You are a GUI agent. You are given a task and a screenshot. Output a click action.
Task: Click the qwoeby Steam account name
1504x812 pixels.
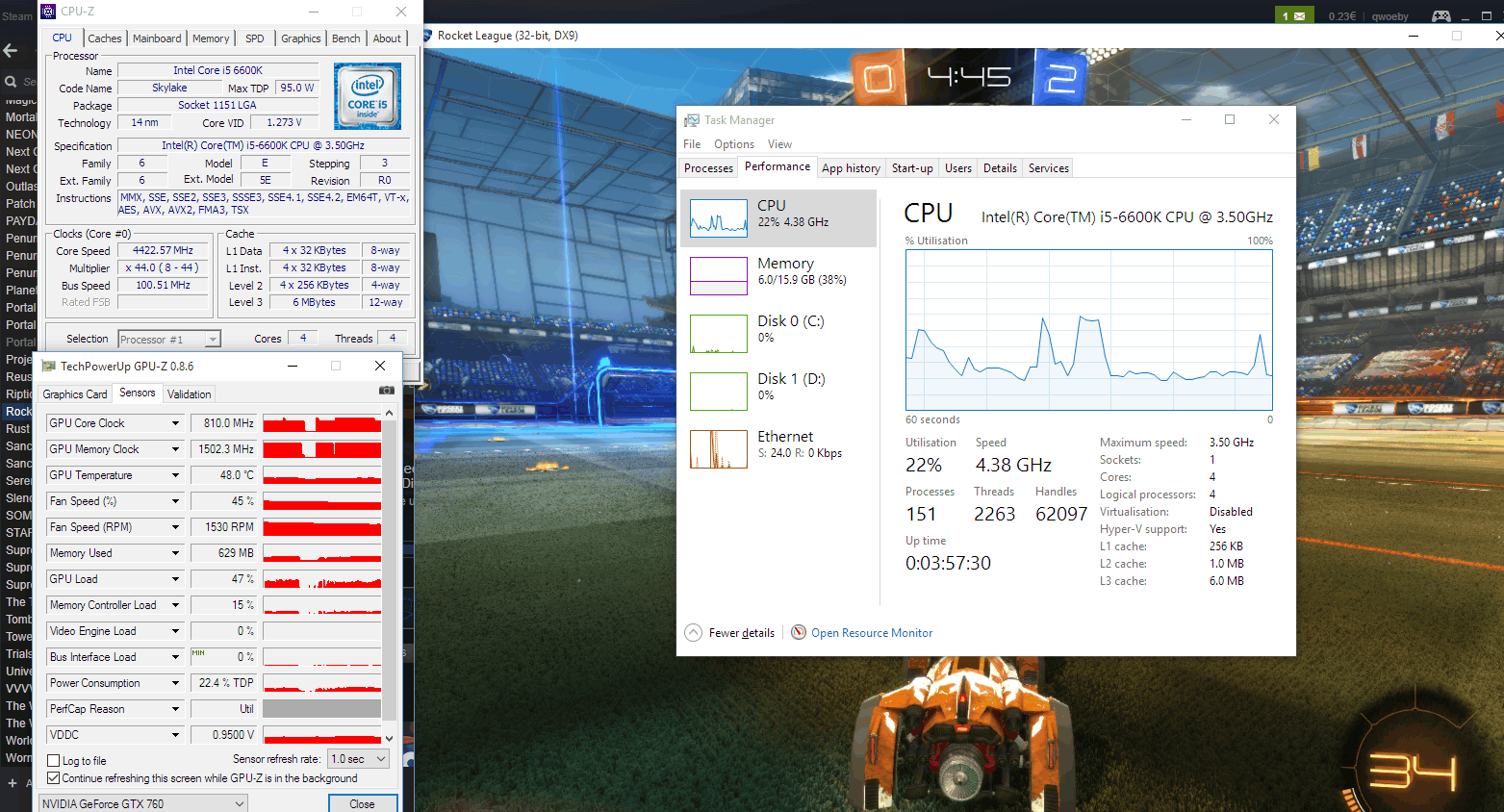coord(1389,16)
